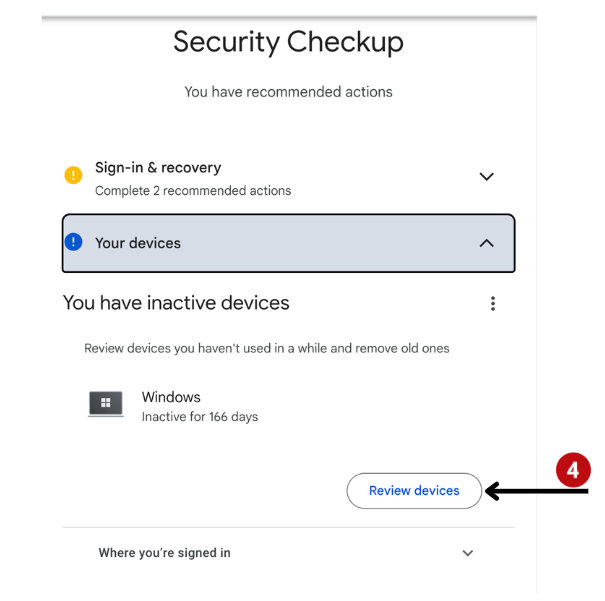Image resolution: width=605 pixels, height=601 pixels.
Task: Select the Sign-in & recovery heading
Action: click(158, 168)
